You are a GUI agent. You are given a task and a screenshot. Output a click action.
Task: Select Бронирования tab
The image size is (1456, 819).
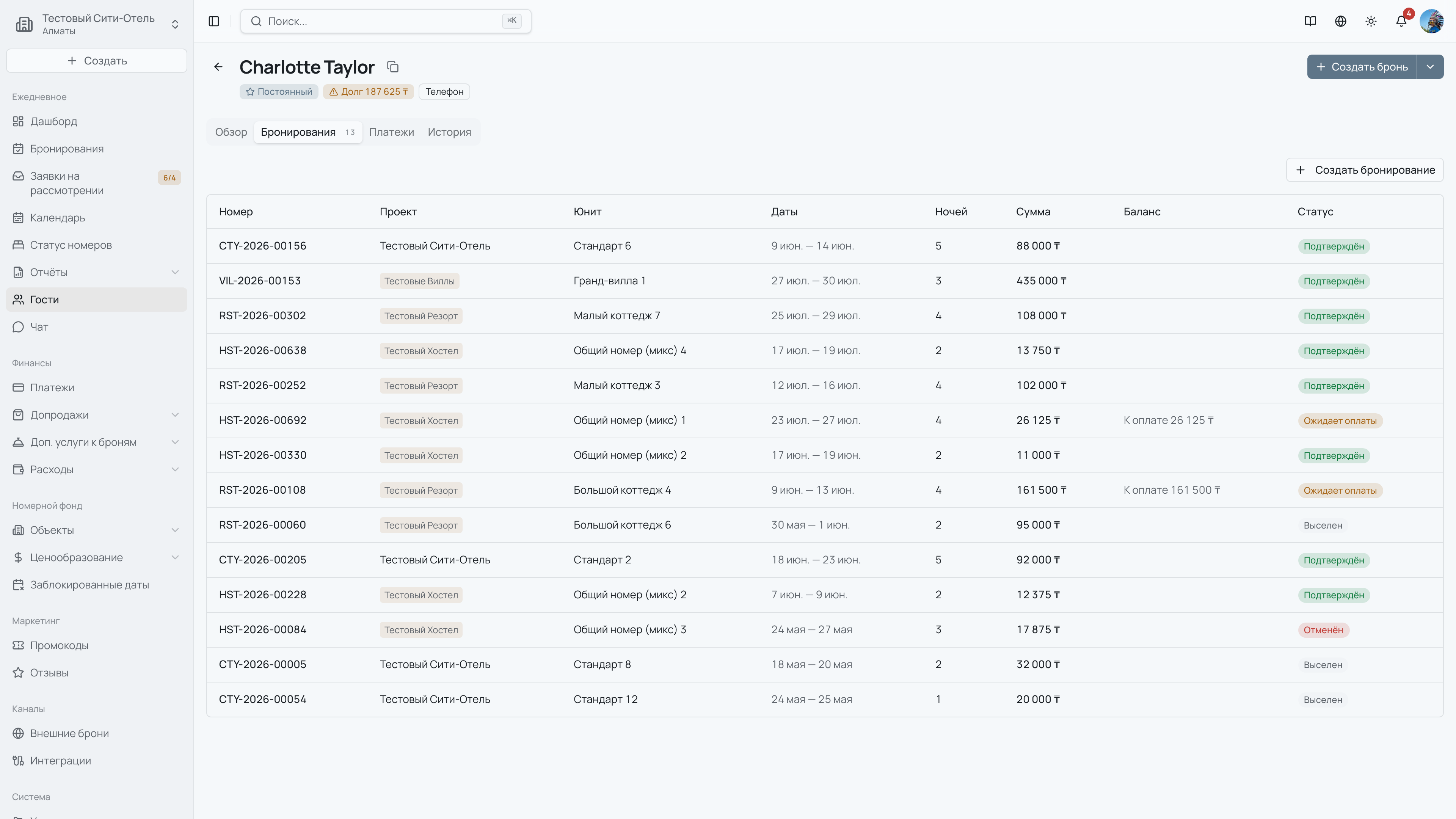pos(308,132)
